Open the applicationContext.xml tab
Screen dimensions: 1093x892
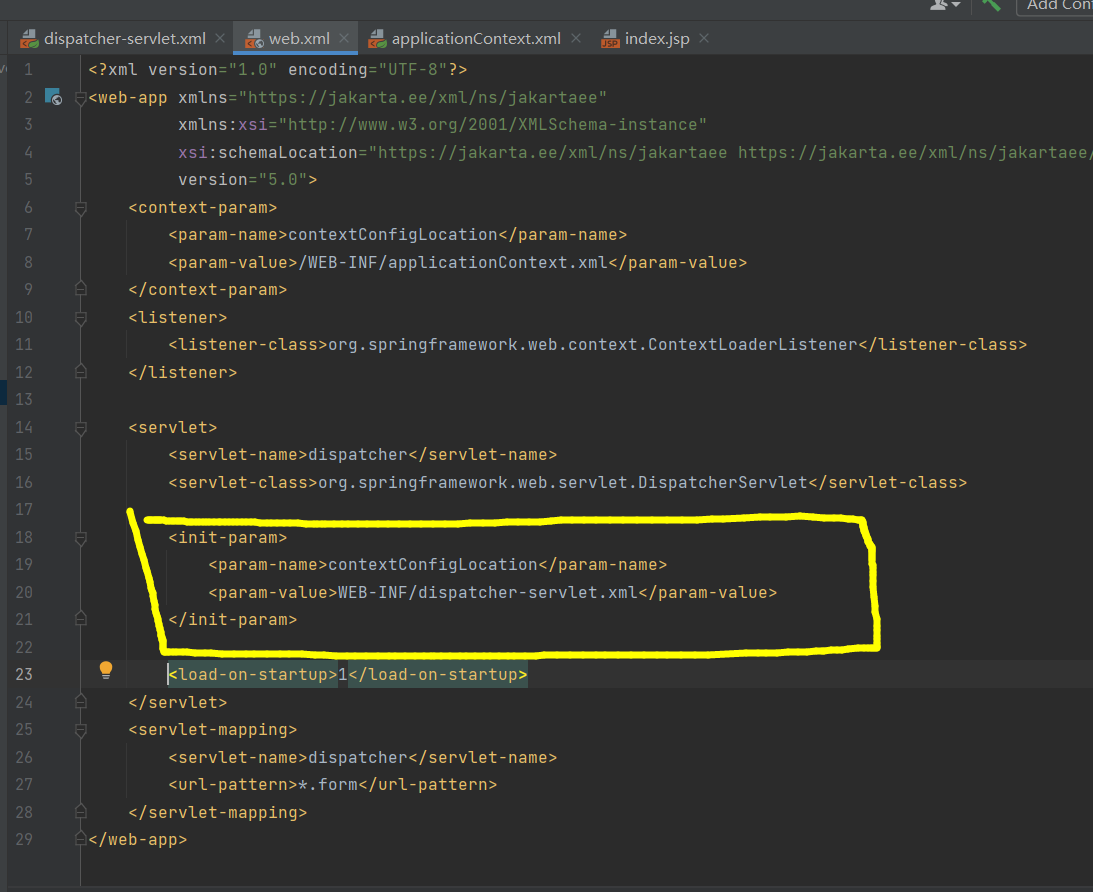point(476,38)
